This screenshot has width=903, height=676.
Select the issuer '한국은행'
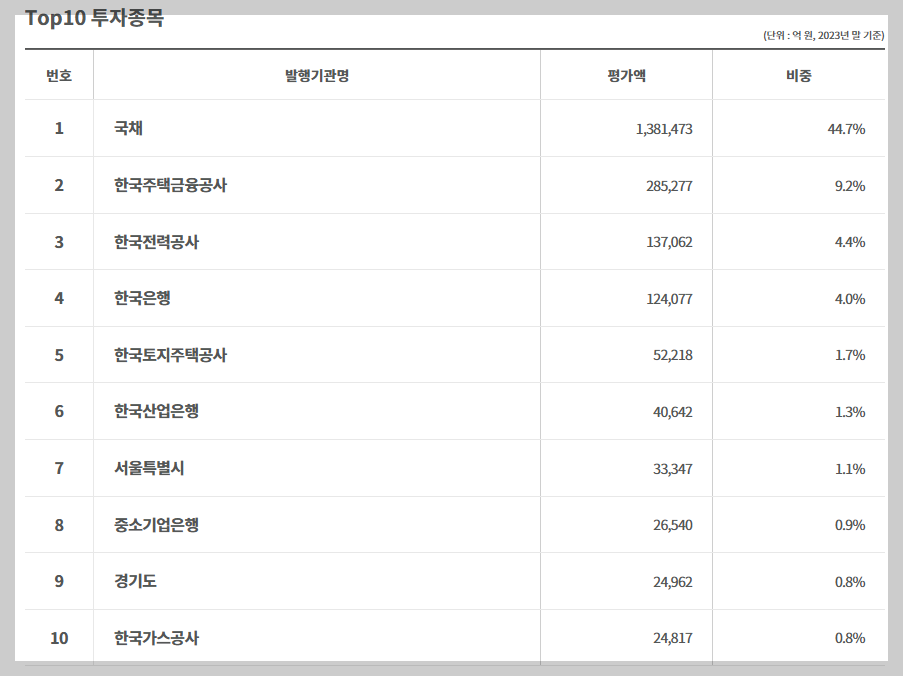[x=142, y=298]
